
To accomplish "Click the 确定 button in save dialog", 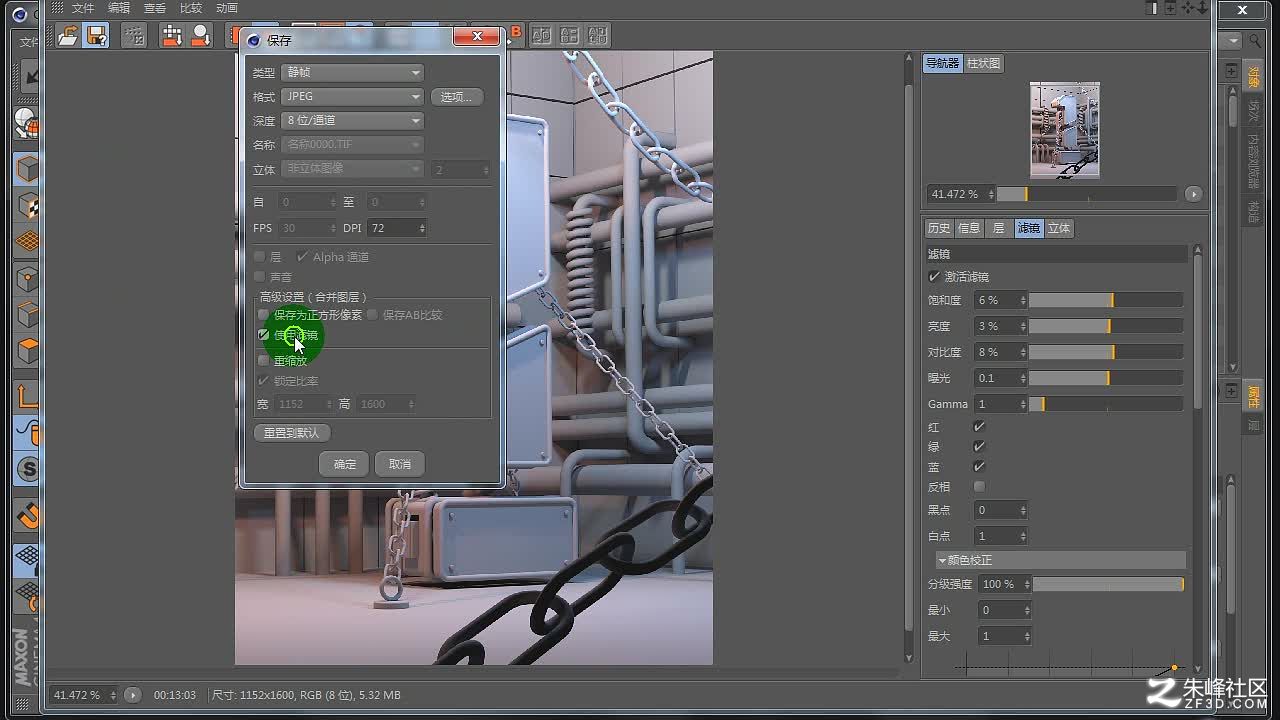I will coord(345,464).
